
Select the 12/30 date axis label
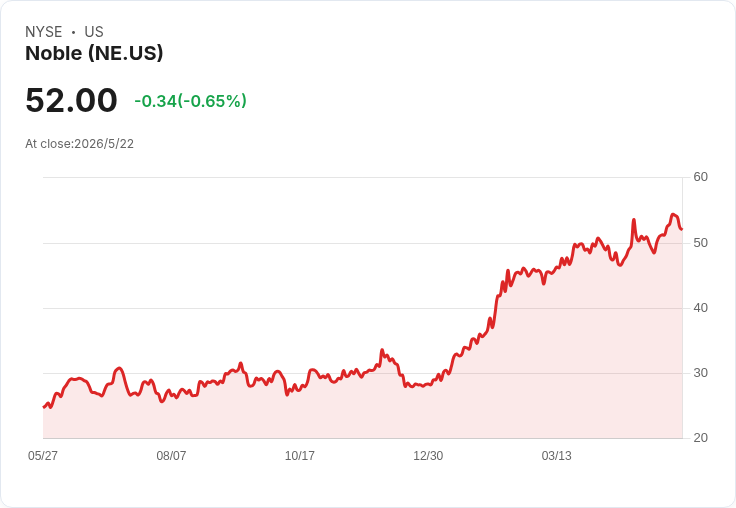coord(428,456)
